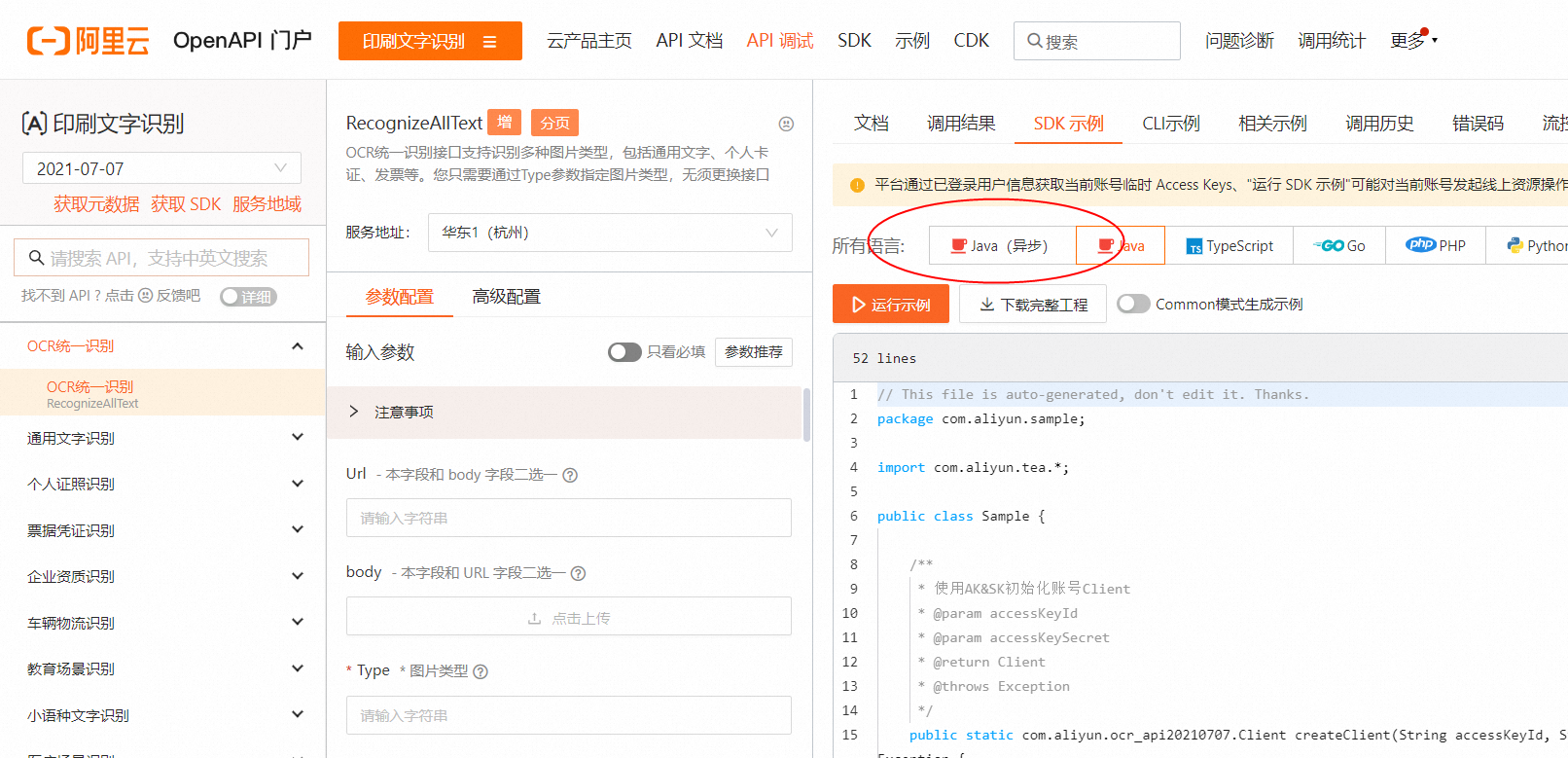Click the Type 图片类型 input field
This screenshot has width=1568, height=758.
pyautogui.click(x=569, y=715)
